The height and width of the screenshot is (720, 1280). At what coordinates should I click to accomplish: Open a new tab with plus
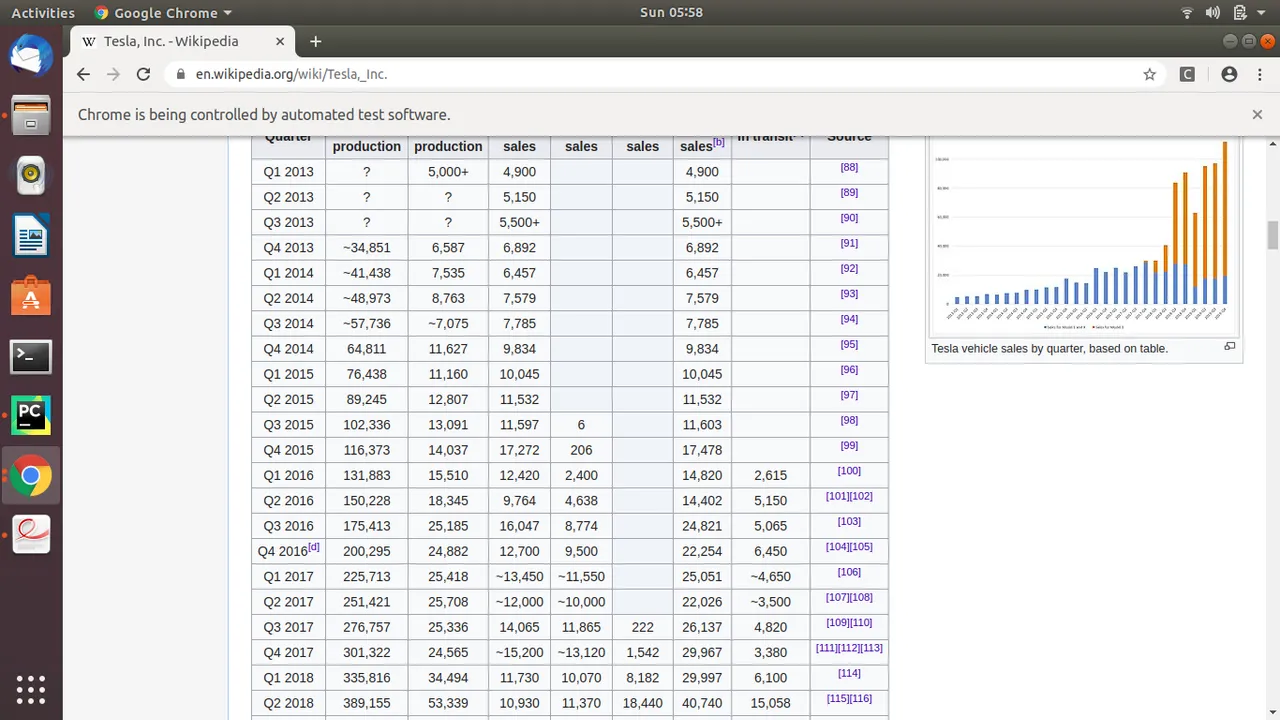coord(316,41)
